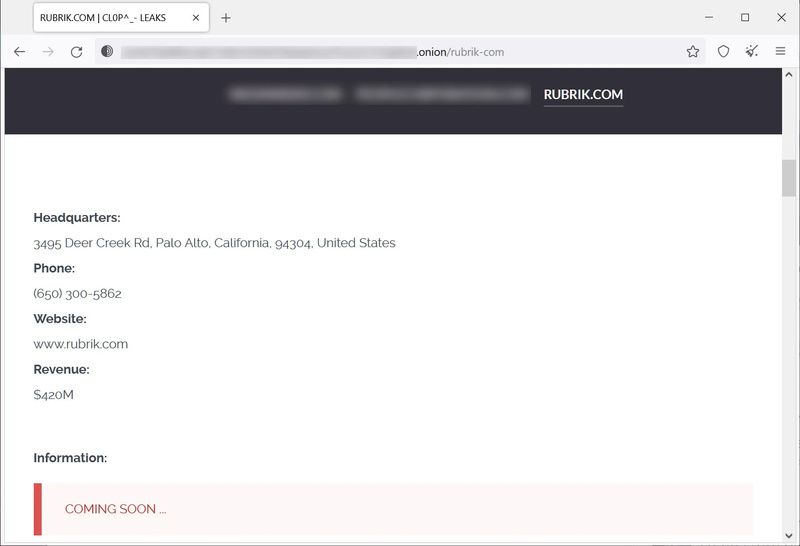Open the RUBRIK.COM navigation link
The image size is (800, 546).
583,94
